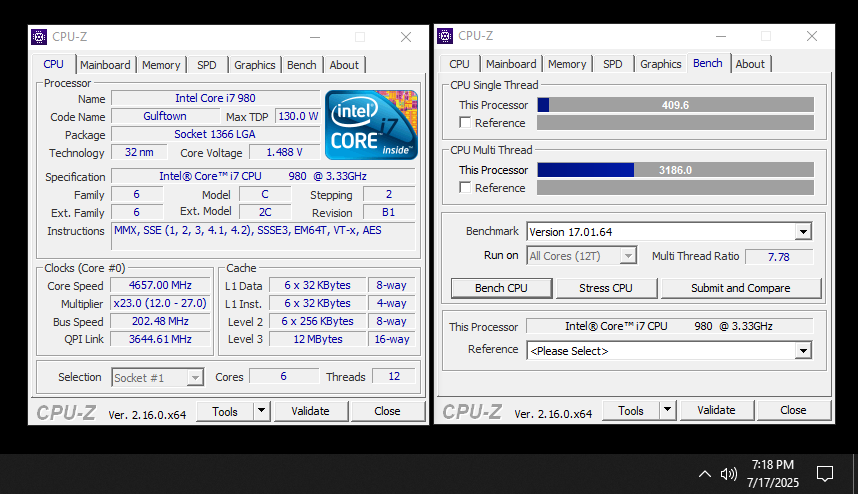The height and width of the screenshot is (494, 858).
Task: Click the Cores count 6 field
Action: coord(283,376)
